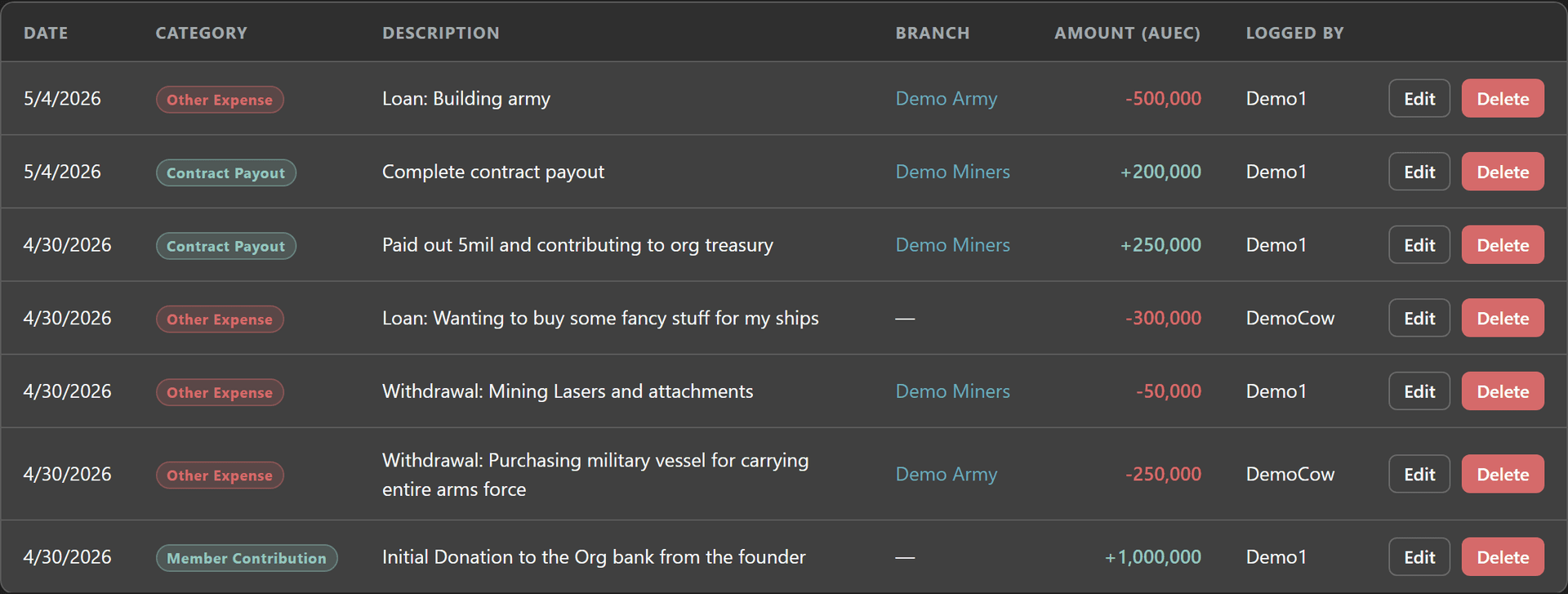The image size is (1568, 594).
Task: Click Demo1 in the +1,000,000 row
Action: pos(1276,556)
